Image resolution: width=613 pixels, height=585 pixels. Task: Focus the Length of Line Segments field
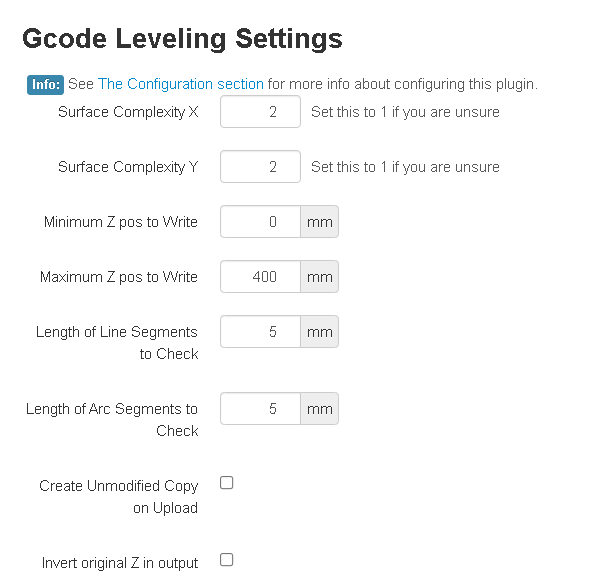coord(260,332)
